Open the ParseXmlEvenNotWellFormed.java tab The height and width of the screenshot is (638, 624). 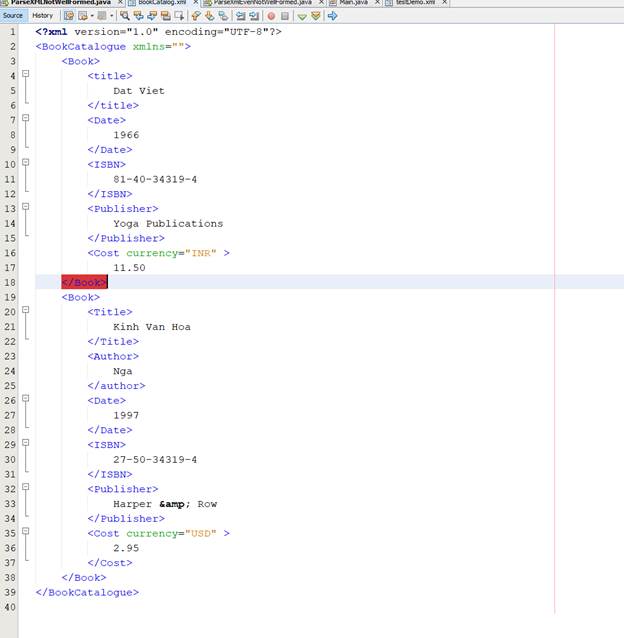click(262, 2)
